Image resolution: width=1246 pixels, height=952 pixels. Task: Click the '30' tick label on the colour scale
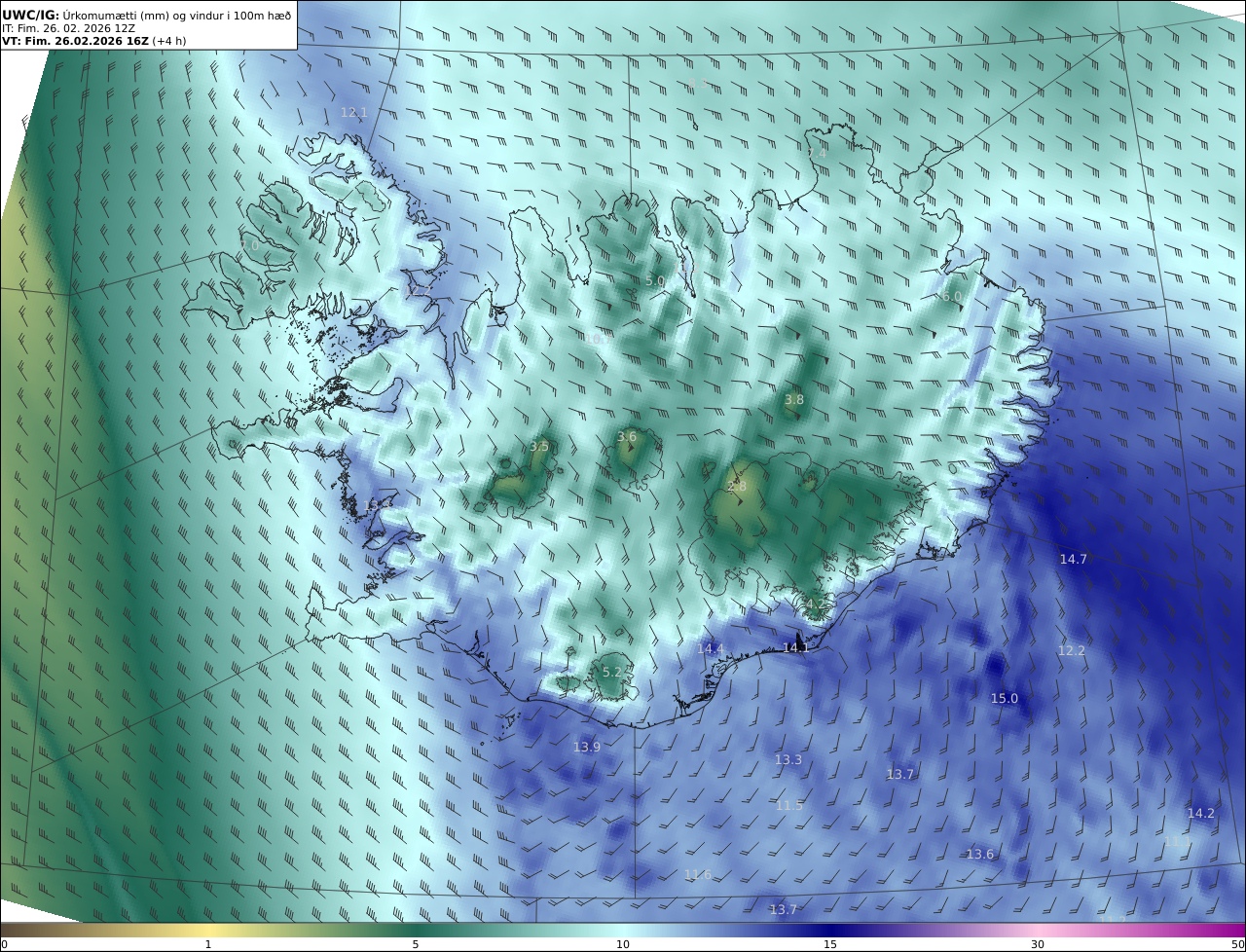(x=1038, y=944)
